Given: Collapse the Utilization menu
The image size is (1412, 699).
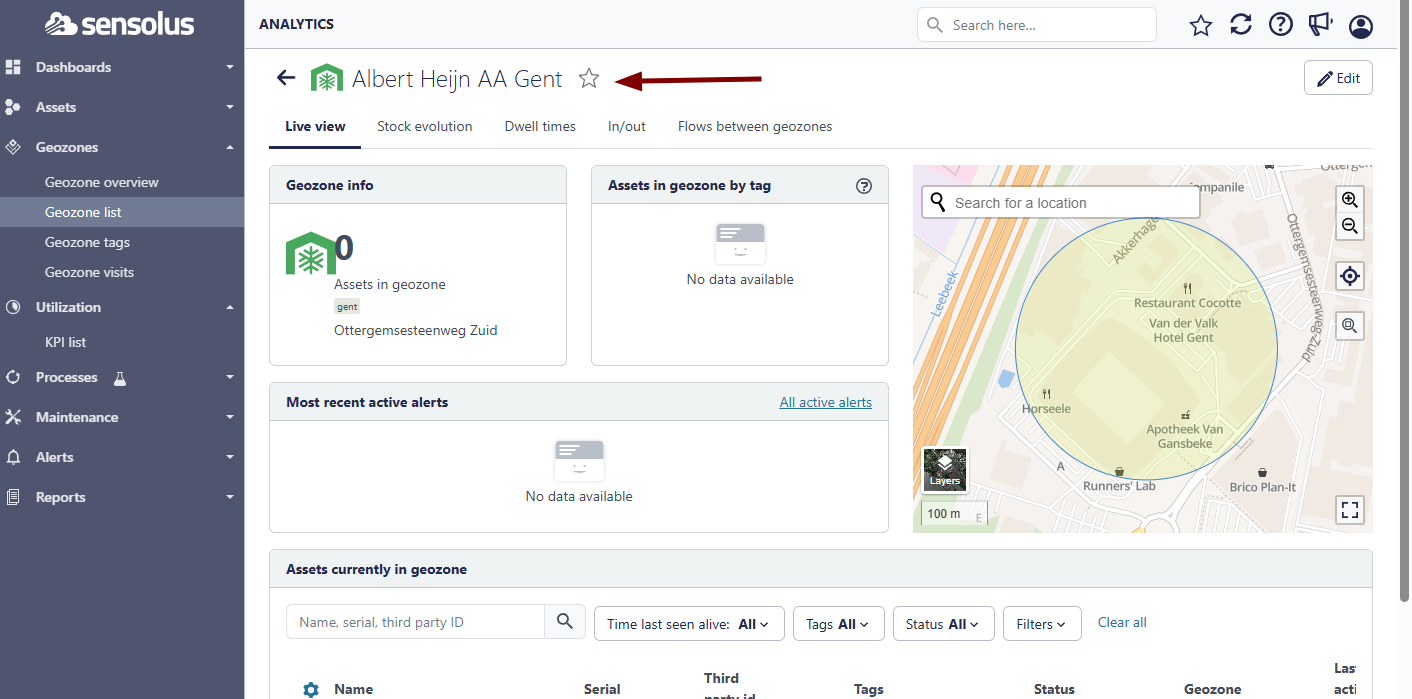Looking at the screenshot, I should tap(230, 307).
